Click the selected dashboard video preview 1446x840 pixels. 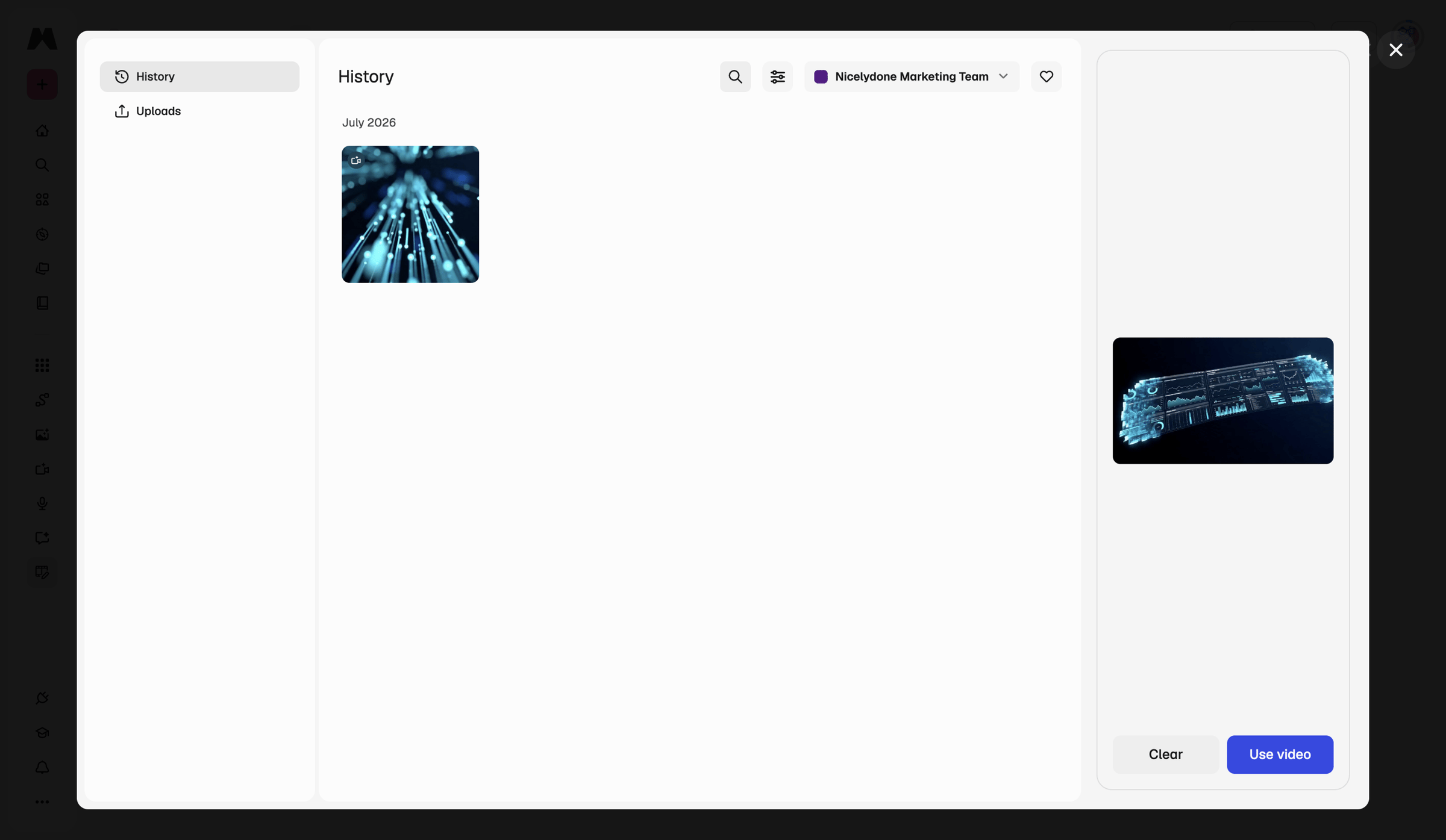pyautogui.click(x=1222, y=400)
